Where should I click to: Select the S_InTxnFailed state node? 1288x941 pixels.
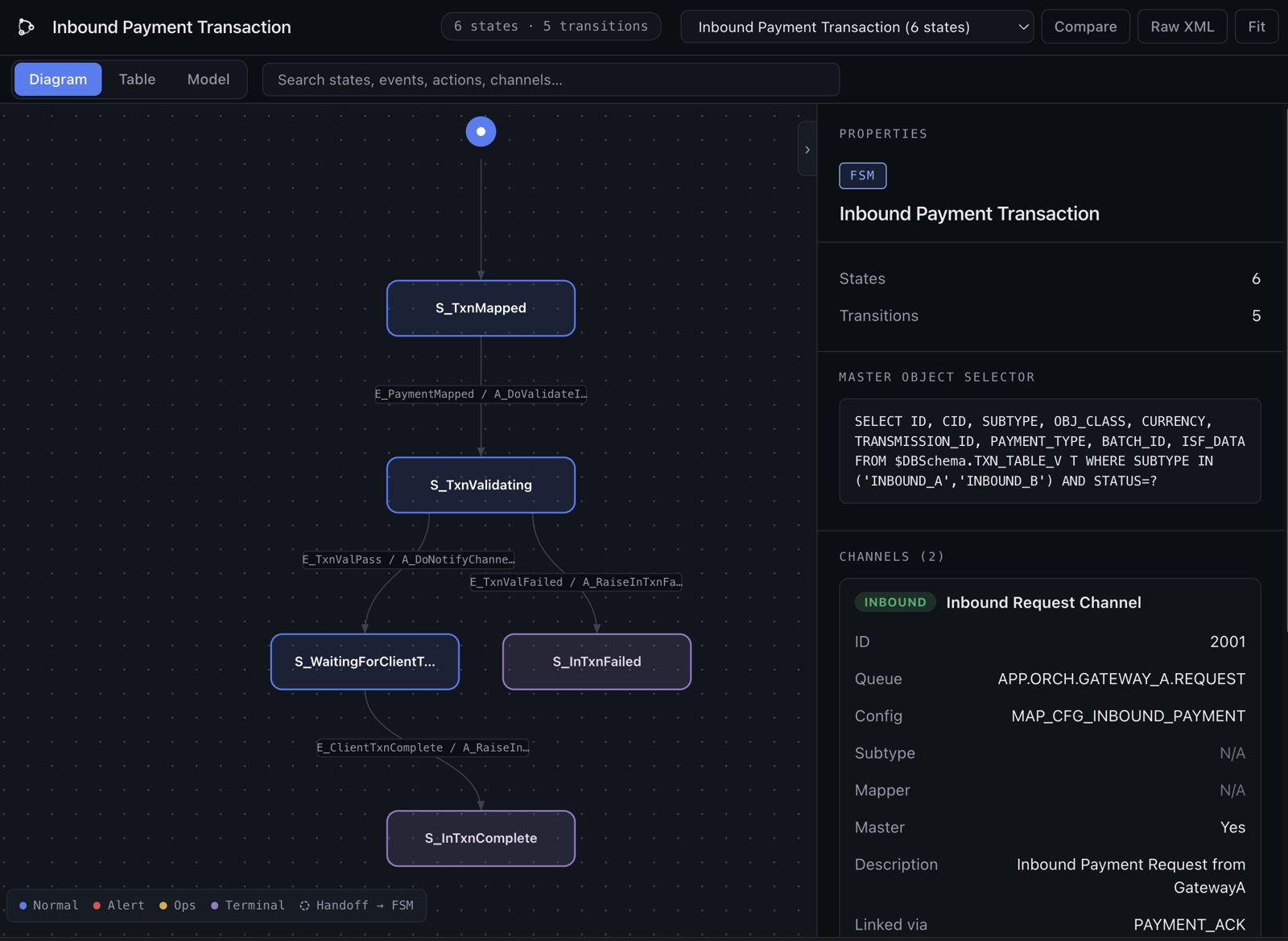597,662
